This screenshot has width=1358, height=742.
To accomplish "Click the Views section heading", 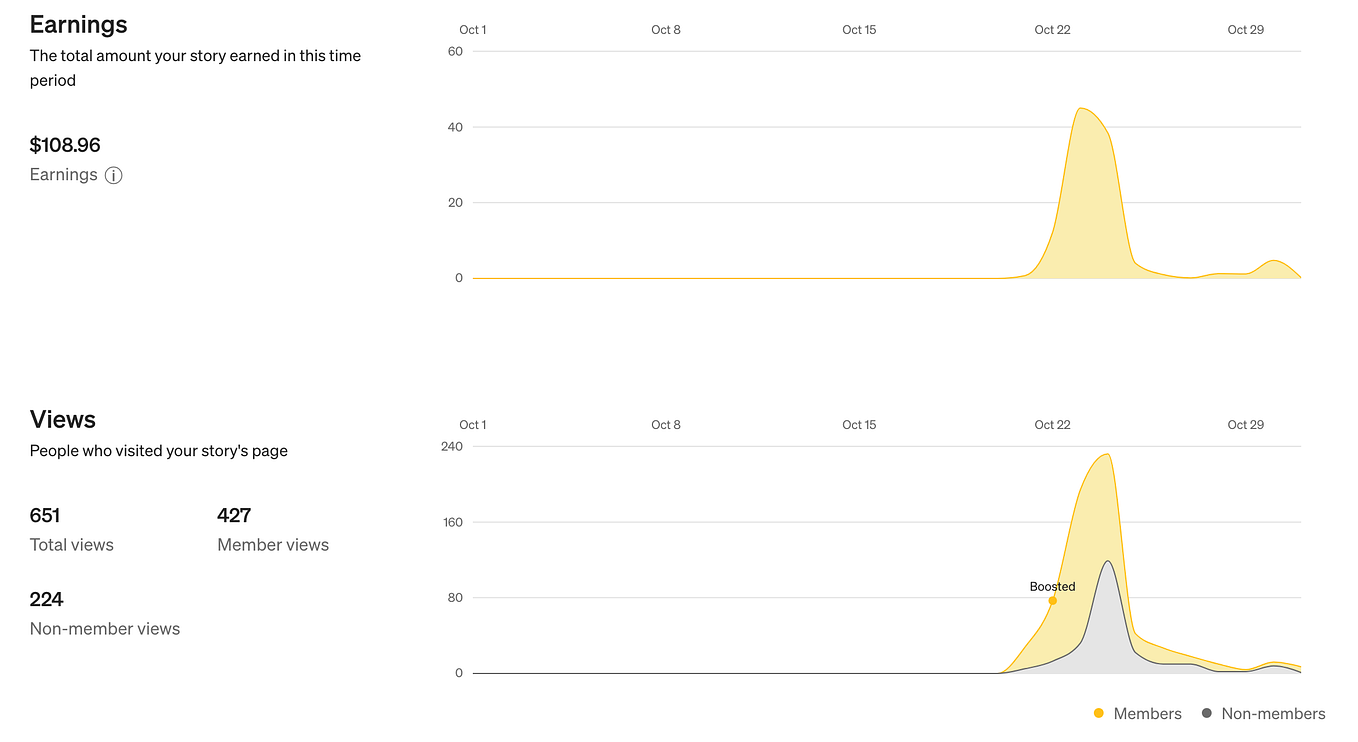I will tap(63, 419).
